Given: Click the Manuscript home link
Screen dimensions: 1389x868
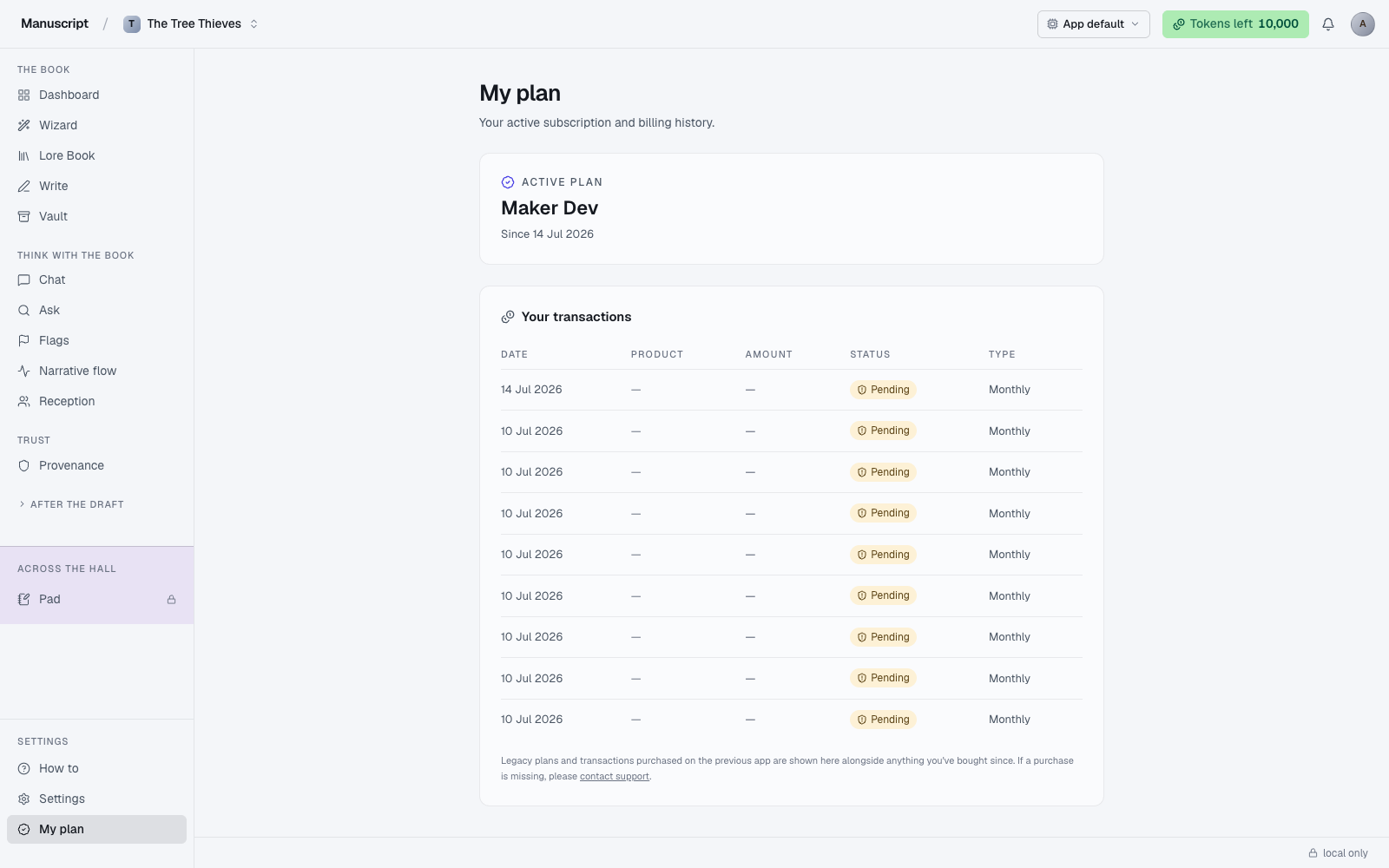Looking at the screenshot, I should tap(55, 24).
